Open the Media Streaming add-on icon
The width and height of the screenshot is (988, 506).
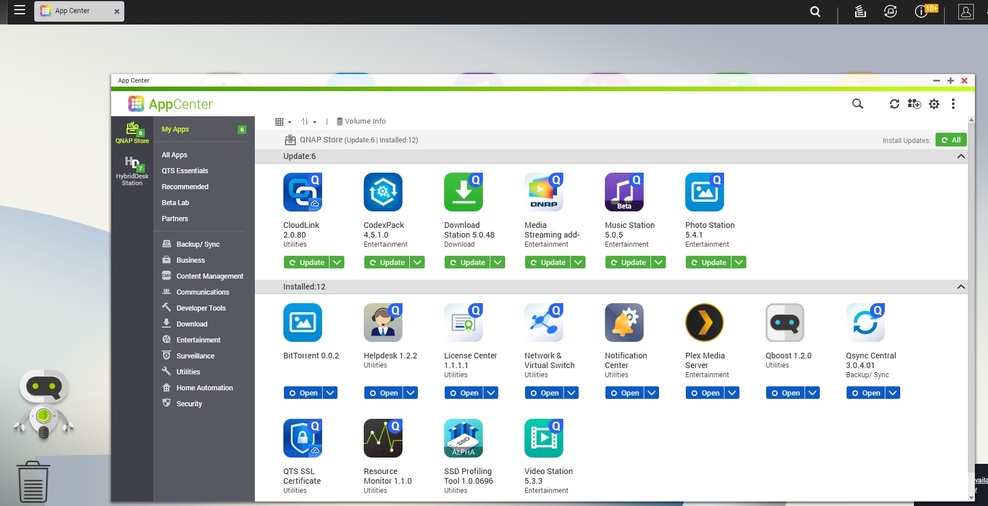pos(544,192)
